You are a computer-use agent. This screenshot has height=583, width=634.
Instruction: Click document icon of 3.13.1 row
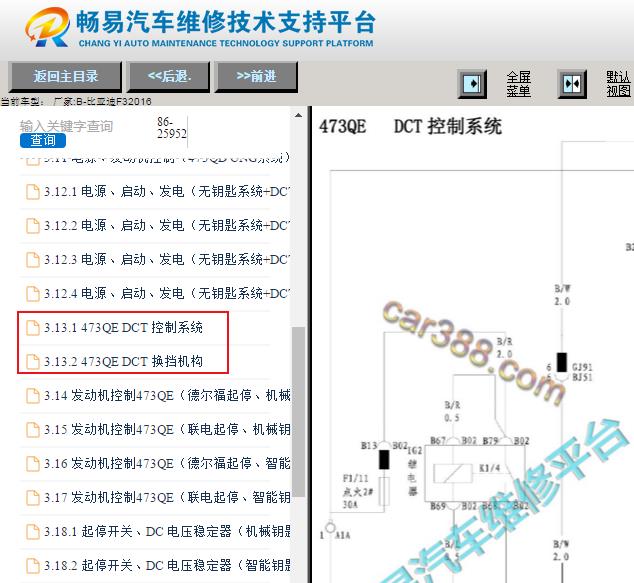pyautogui.click(x=33, y=328)
